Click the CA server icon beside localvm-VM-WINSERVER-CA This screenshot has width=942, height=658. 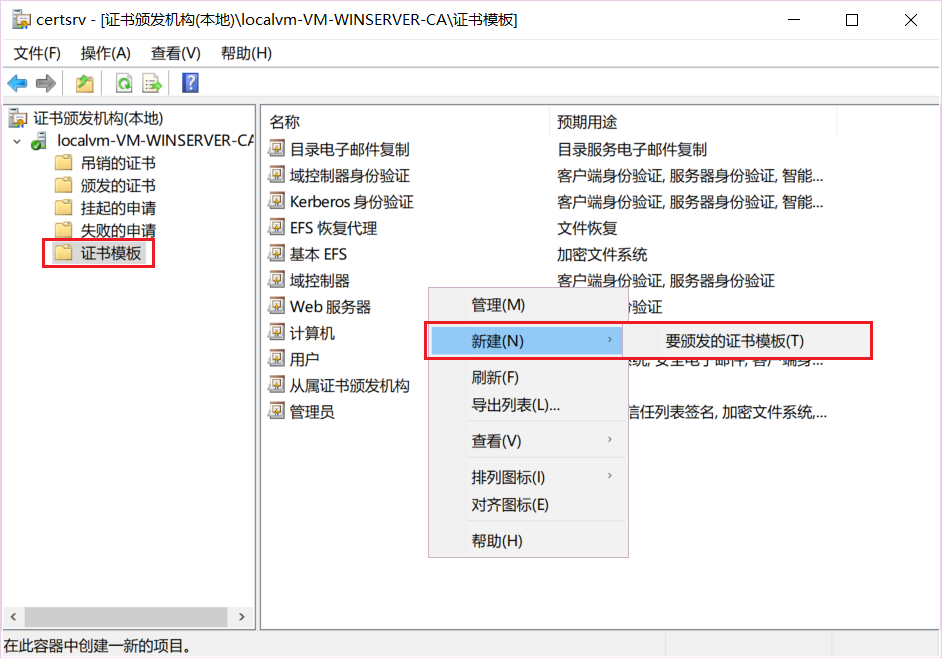click(38, 141)
